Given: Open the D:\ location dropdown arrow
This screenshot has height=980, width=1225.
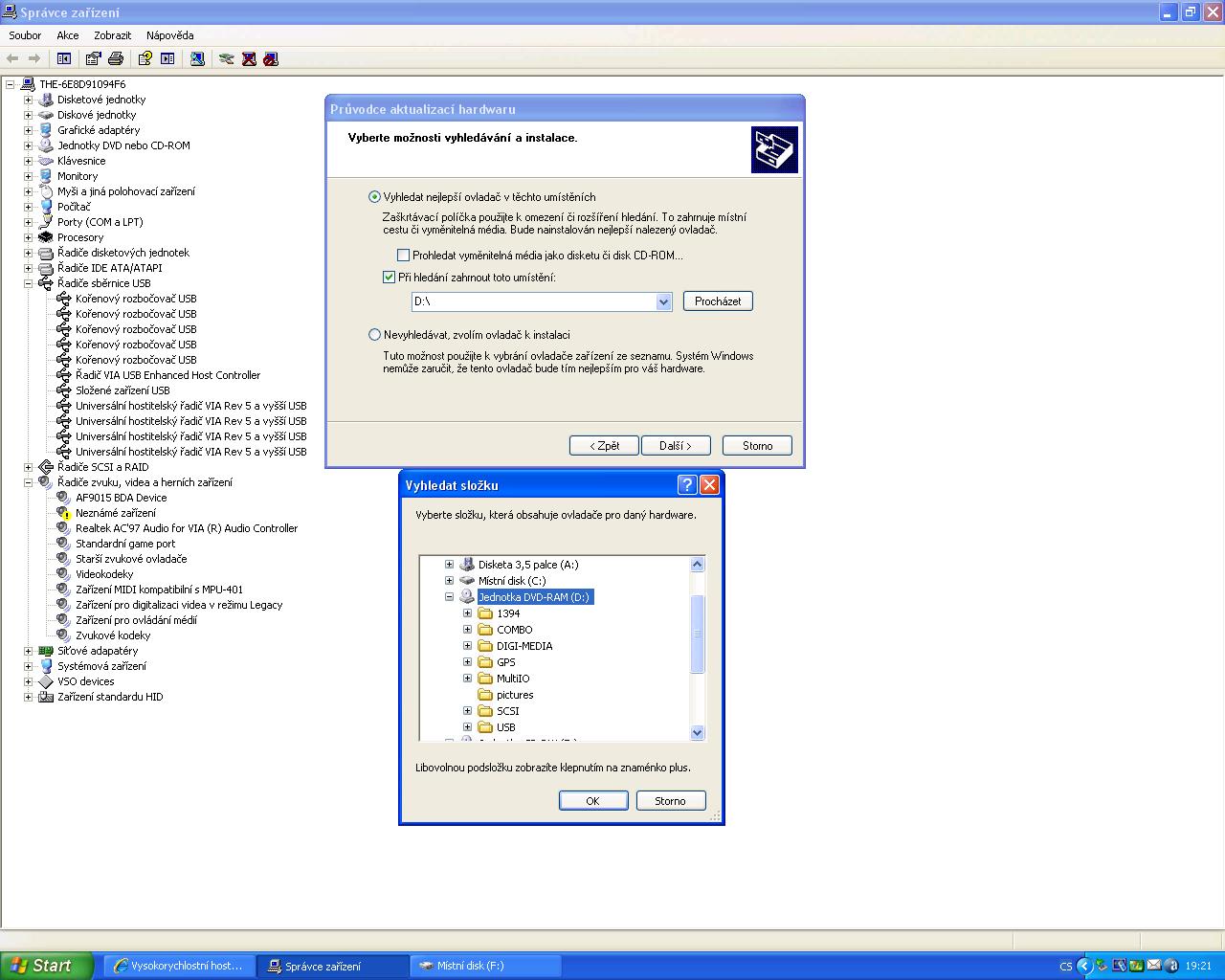Looking at the screenshot, I should tap(664, 301).
